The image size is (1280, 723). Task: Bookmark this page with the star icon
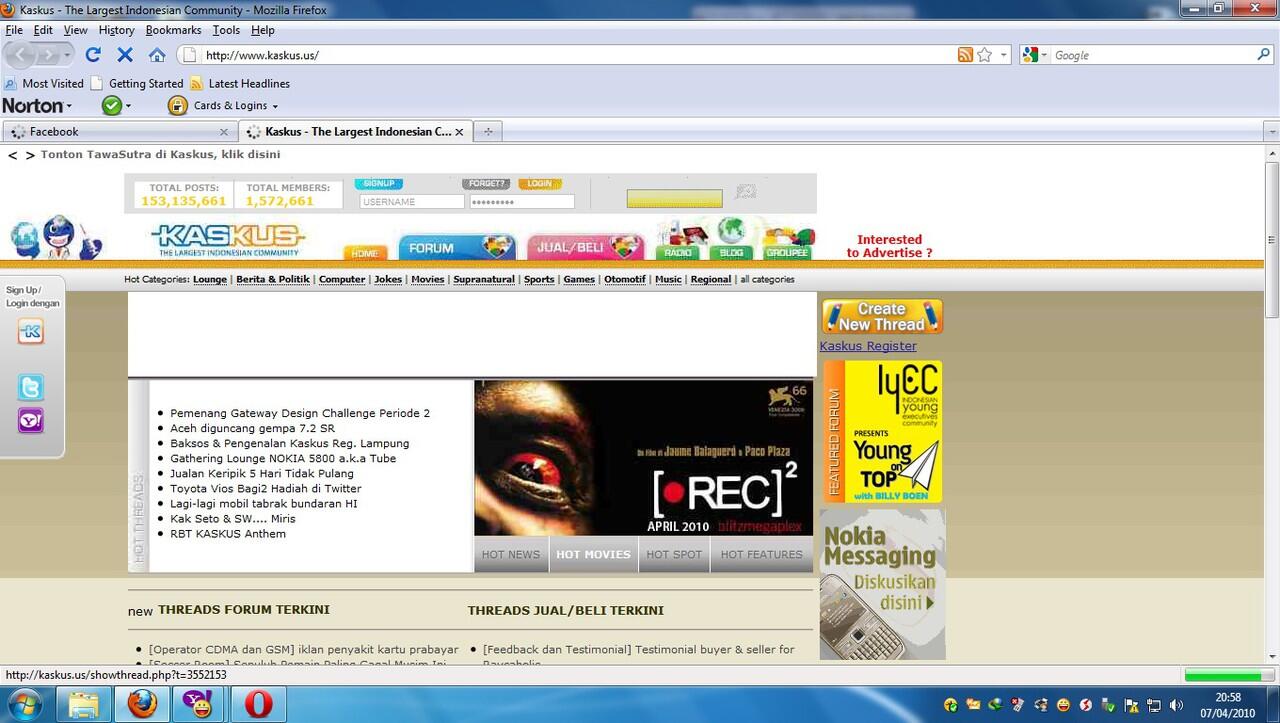(x=985, y=55)
